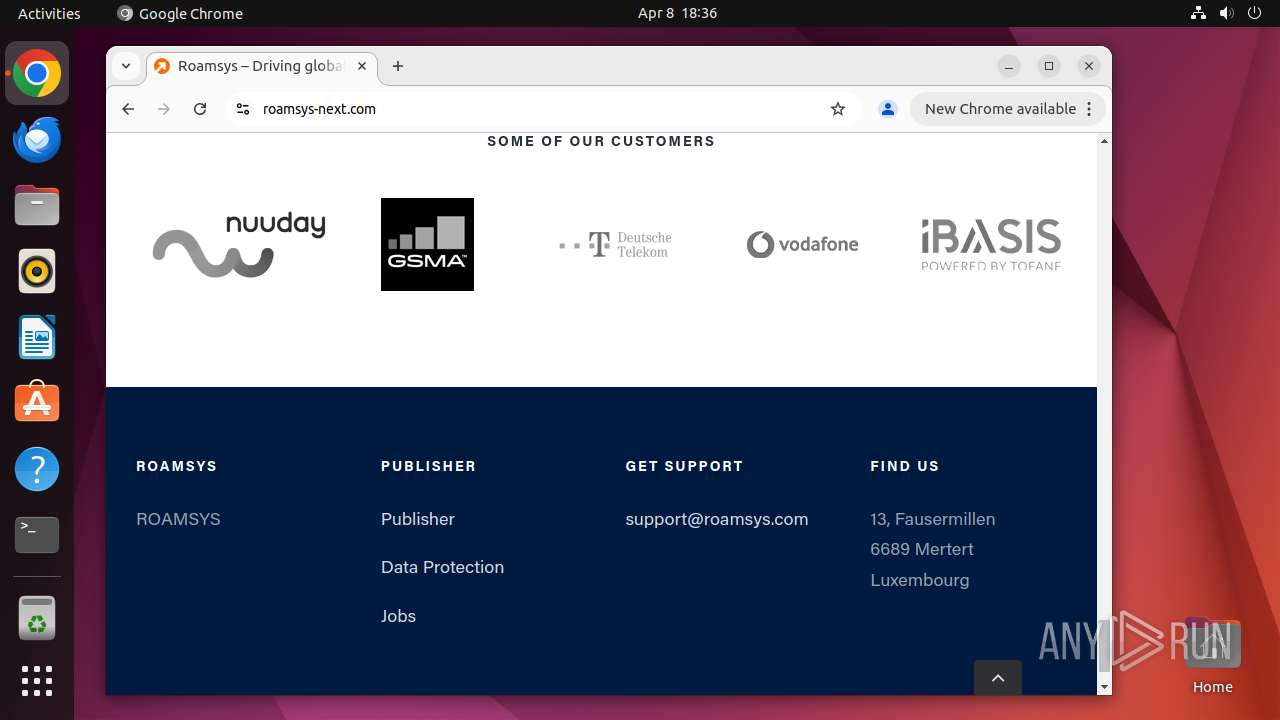Click the SOME OF OUR CUSTOMERS heading
Image resolution: width=1280 pixels, height=720 pixels.
tap(601, 141)
